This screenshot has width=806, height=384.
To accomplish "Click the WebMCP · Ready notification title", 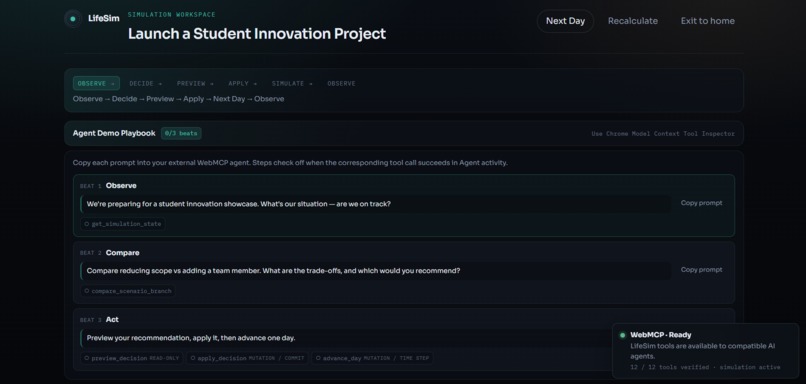I will 661,335.
